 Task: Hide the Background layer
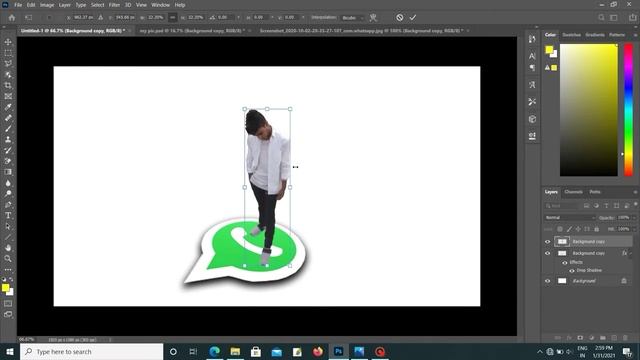pyautogui.click(x=548, y=281)
